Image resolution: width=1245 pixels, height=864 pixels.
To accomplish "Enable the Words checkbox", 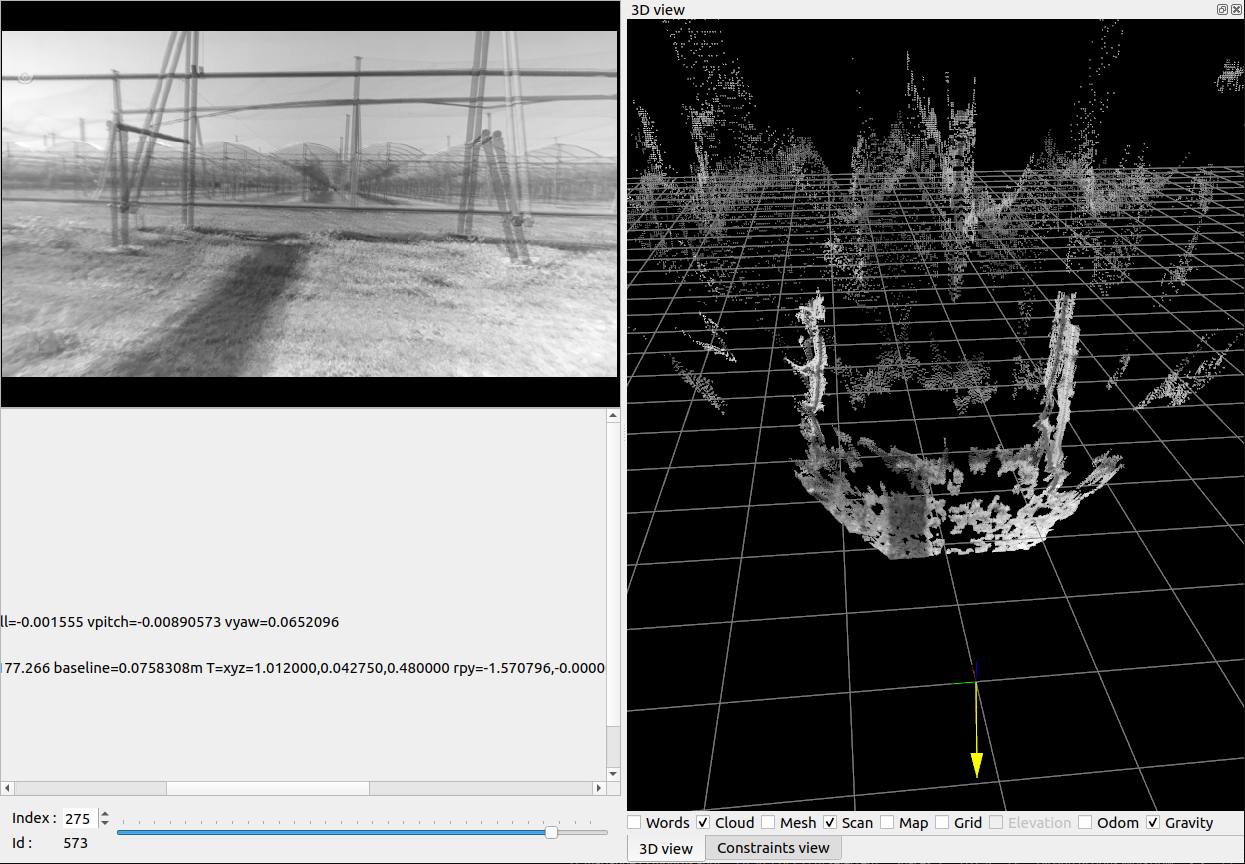I will click(x=635, y=822).
